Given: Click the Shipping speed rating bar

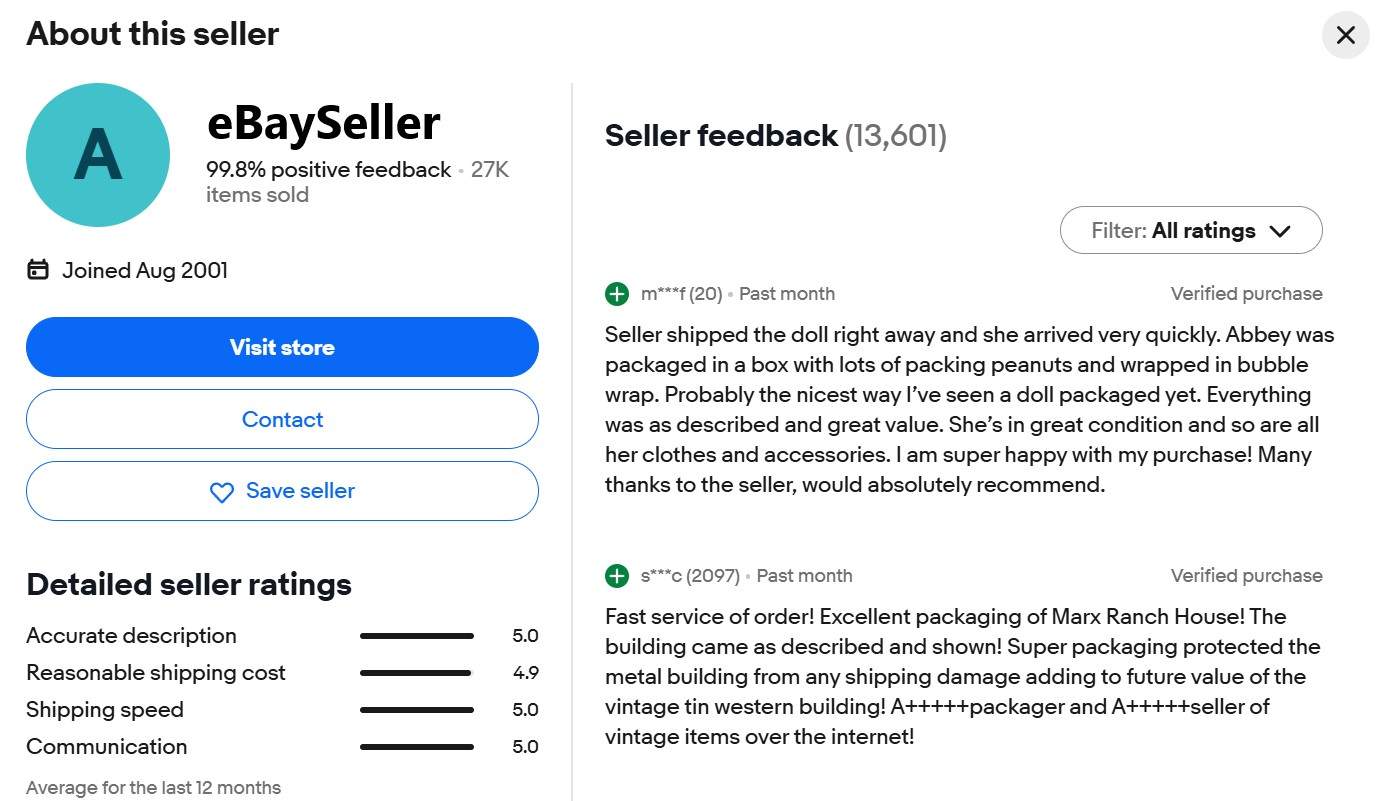Looking at the screenshot, I should click(416, 710).
